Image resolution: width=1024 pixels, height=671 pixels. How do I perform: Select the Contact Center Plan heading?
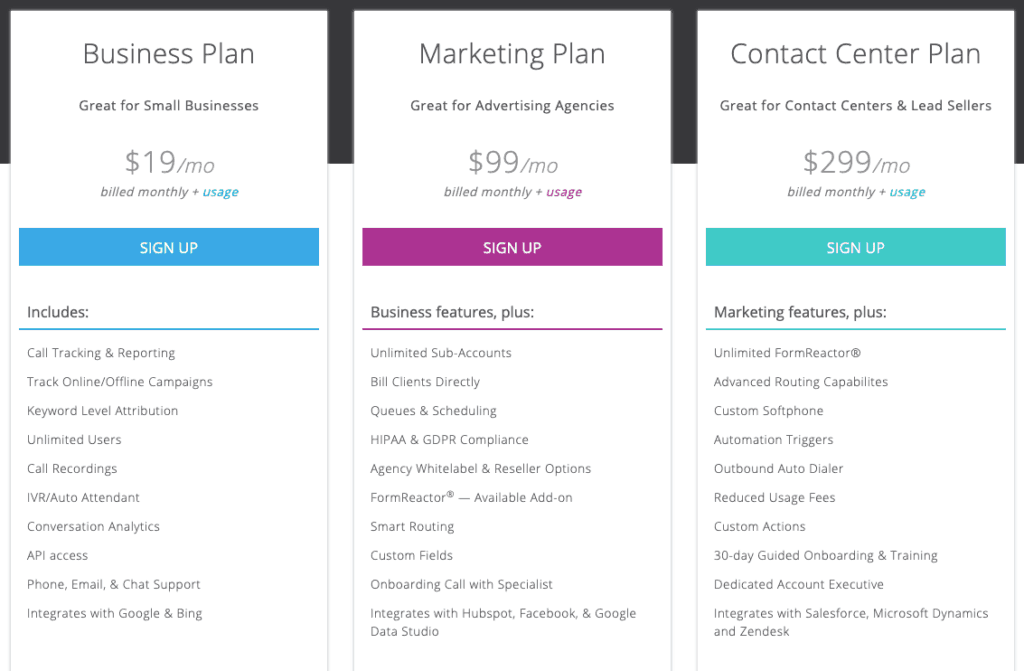(855, 53)
